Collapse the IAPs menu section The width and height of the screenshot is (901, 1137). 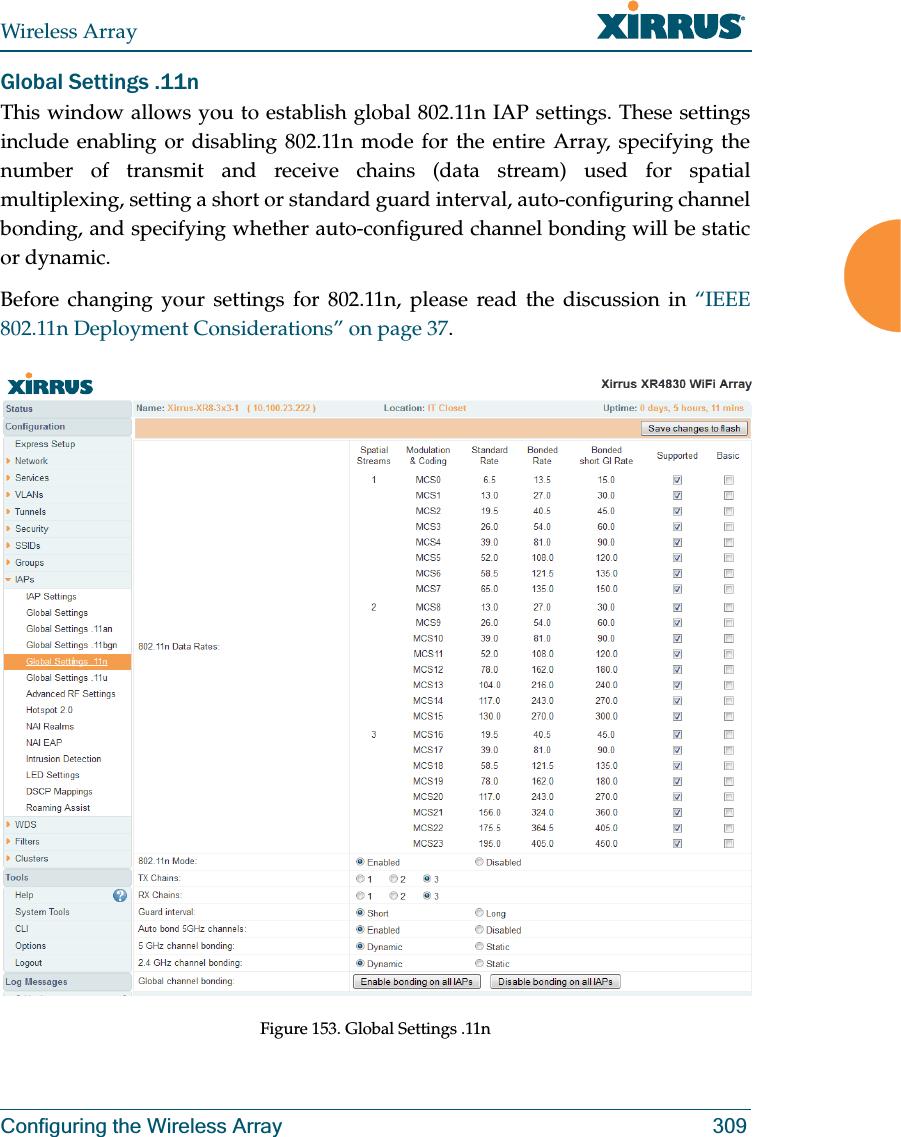pos(24,579)
